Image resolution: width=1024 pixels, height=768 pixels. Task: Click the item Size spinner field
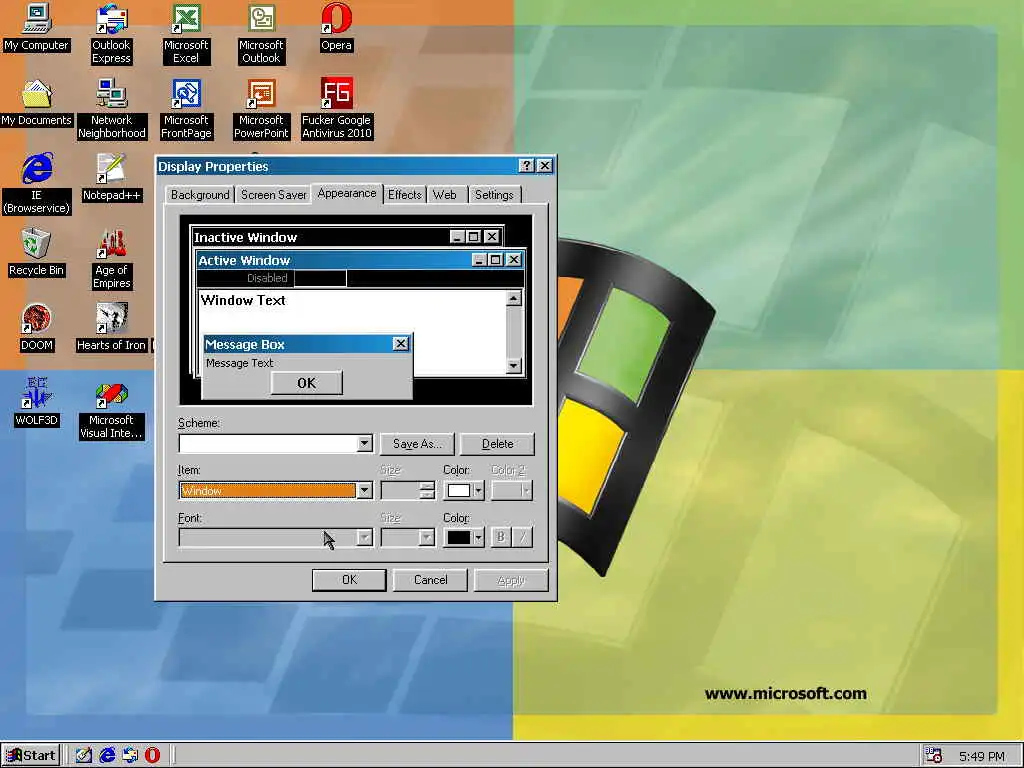[408, 490]
